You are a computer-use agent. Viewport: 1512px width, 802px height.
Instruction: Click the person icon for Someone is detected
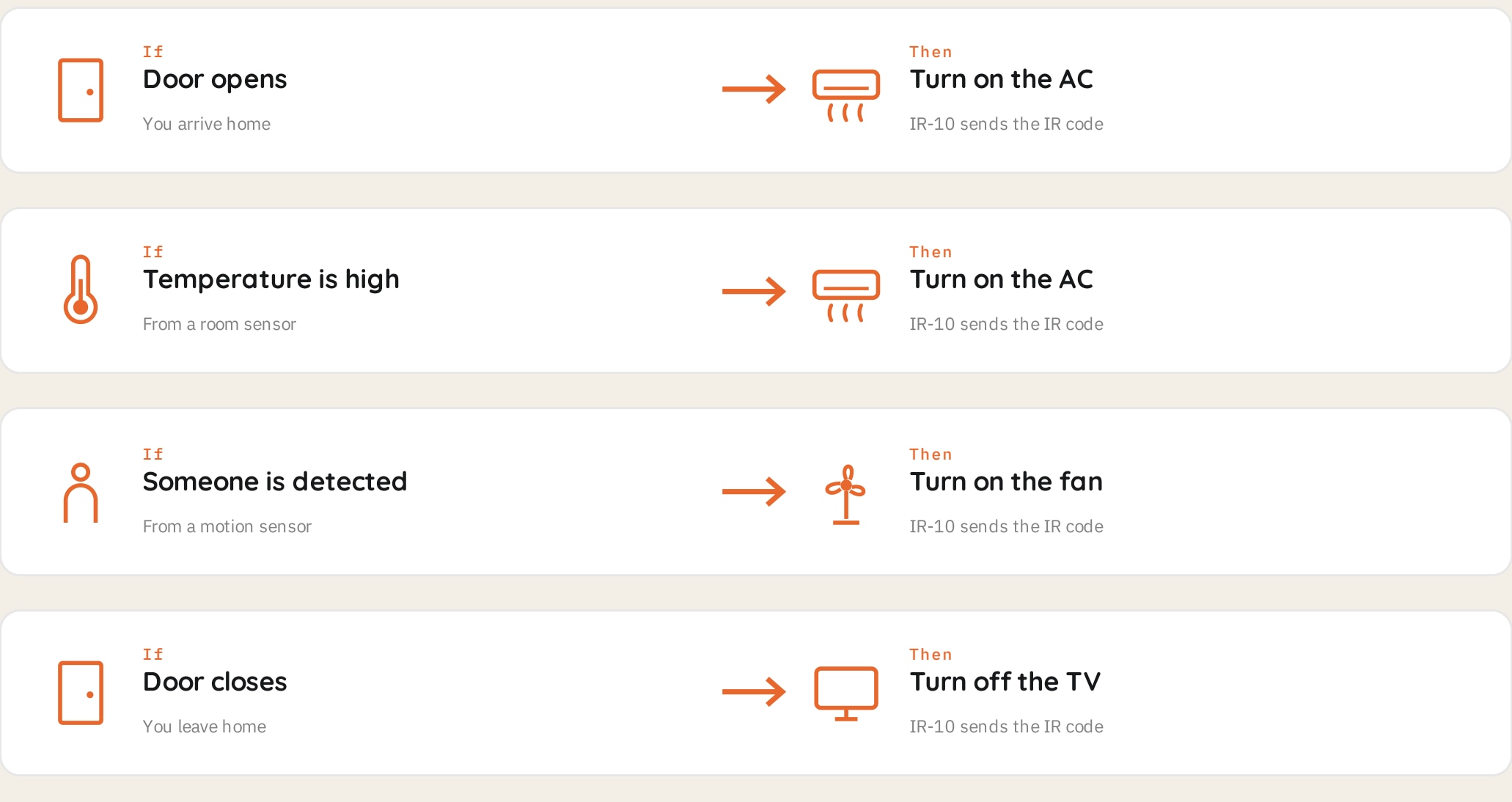(x=81, y=493)
